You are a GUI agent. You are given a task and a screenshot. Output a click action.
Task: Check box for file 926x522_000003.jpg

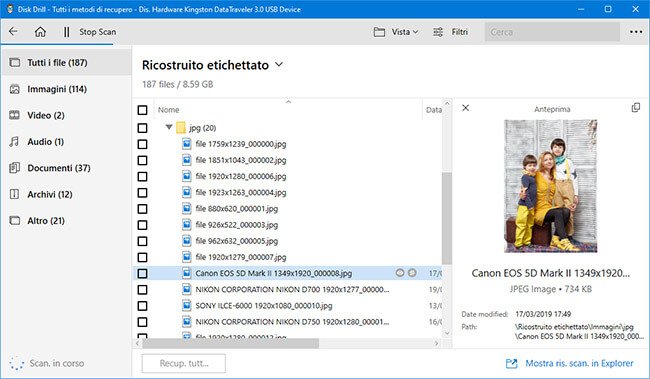[142, 225]
